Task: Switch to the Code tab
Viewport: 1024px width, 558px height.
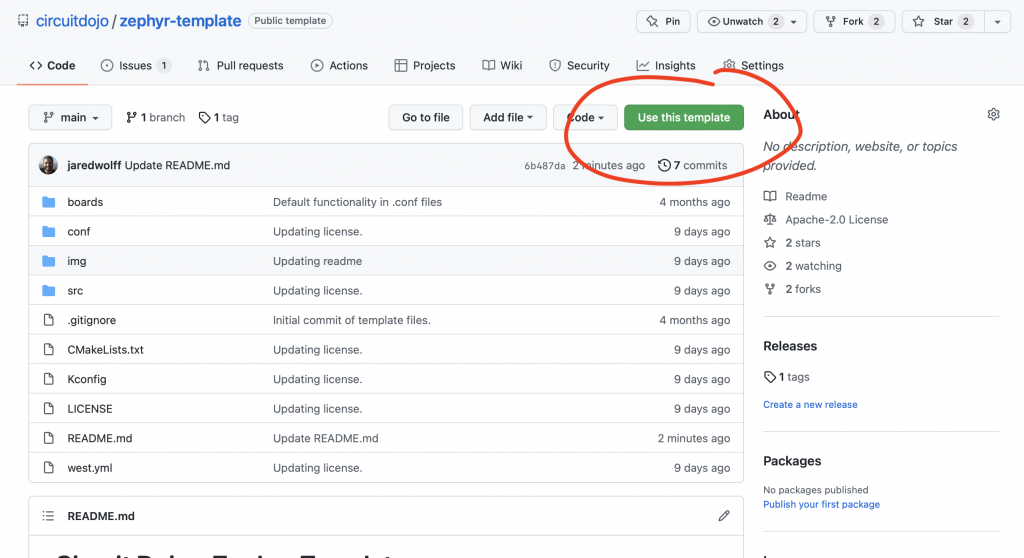Action: click(x=52, y=65)
